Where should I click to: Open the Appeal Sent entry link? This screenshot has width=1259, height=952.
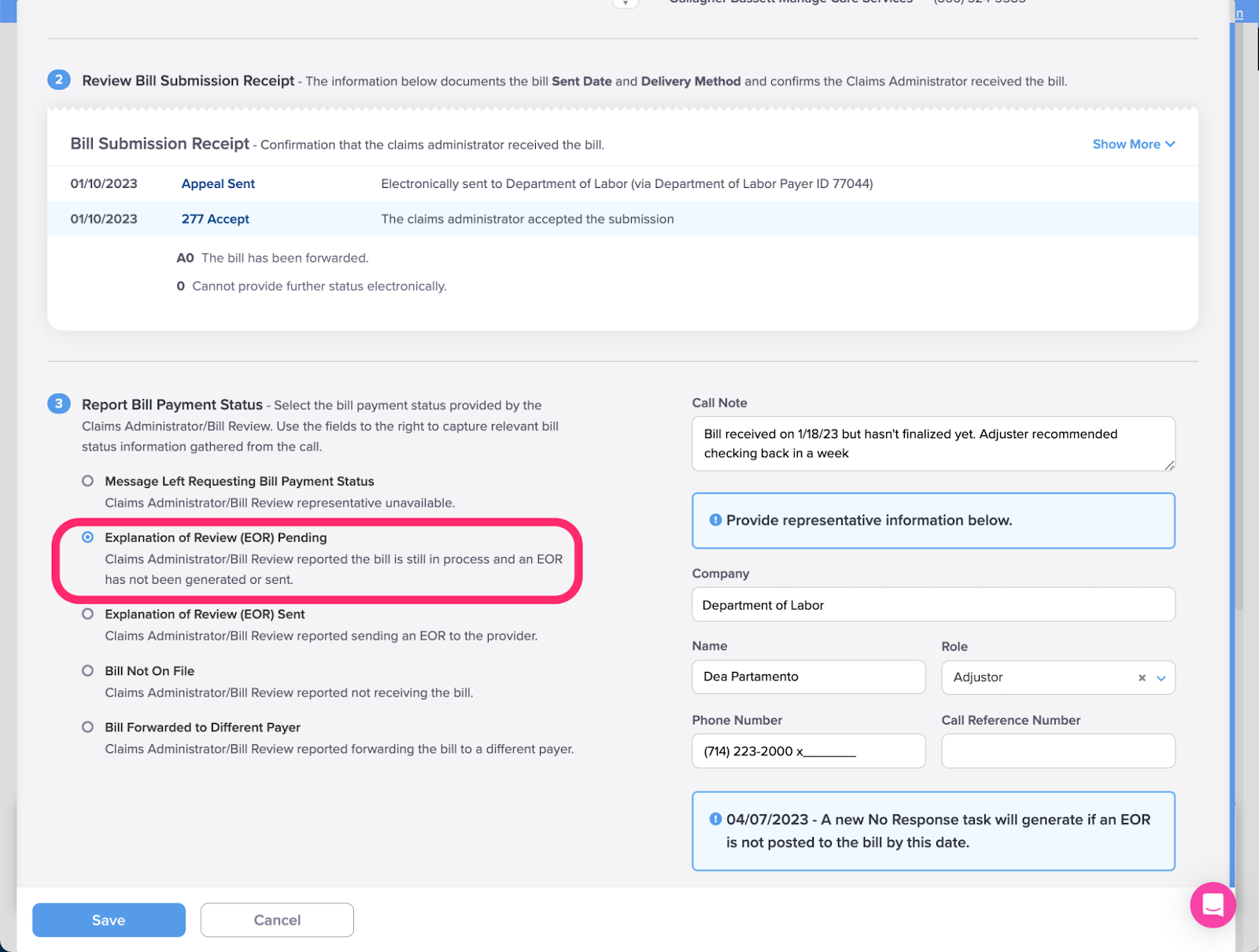(x=218, y=183)
